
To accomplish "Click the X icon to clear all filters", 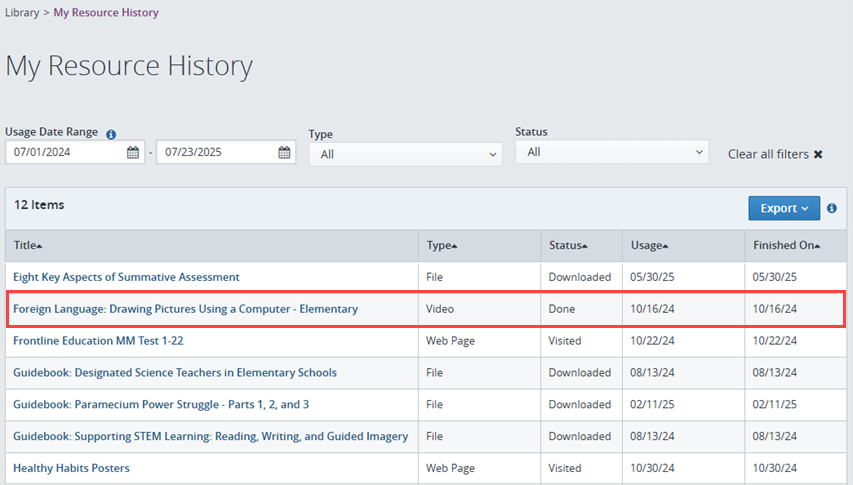I will [x=818, y=155].
